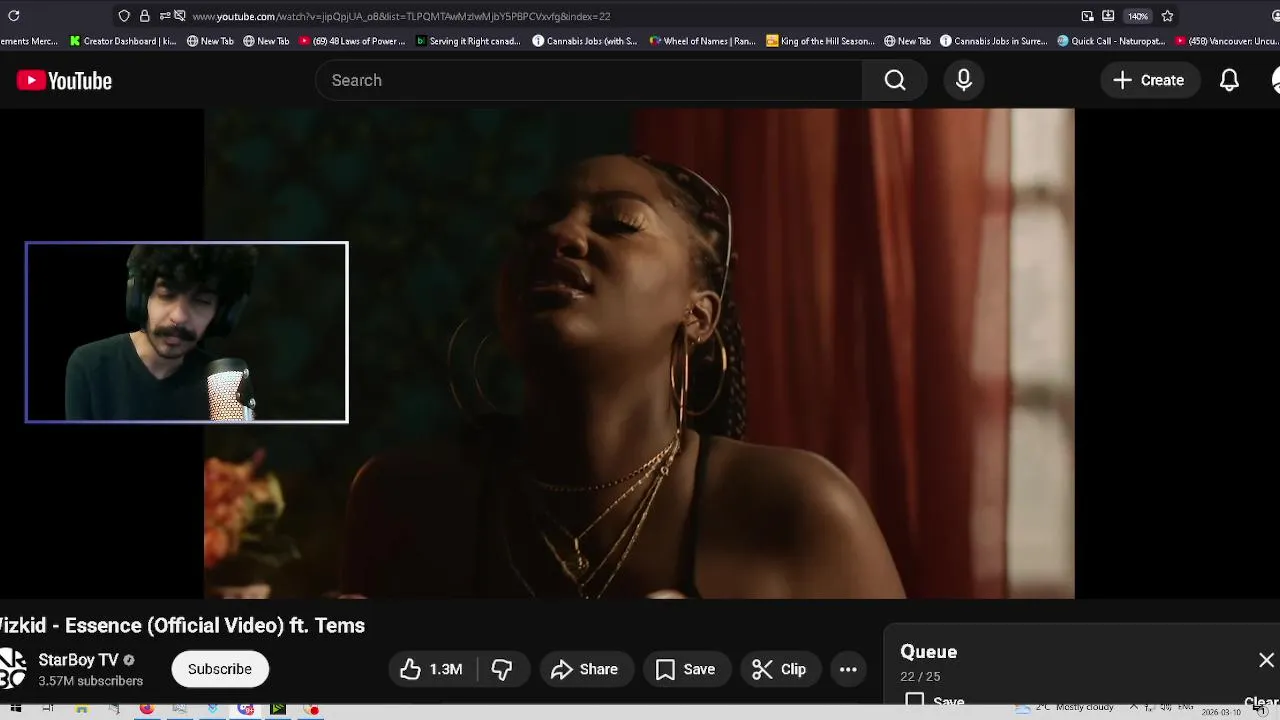Open the King of the Hill Season bookmark
The width and height of the screenshot is (1280, 720).
pos(820,41)
